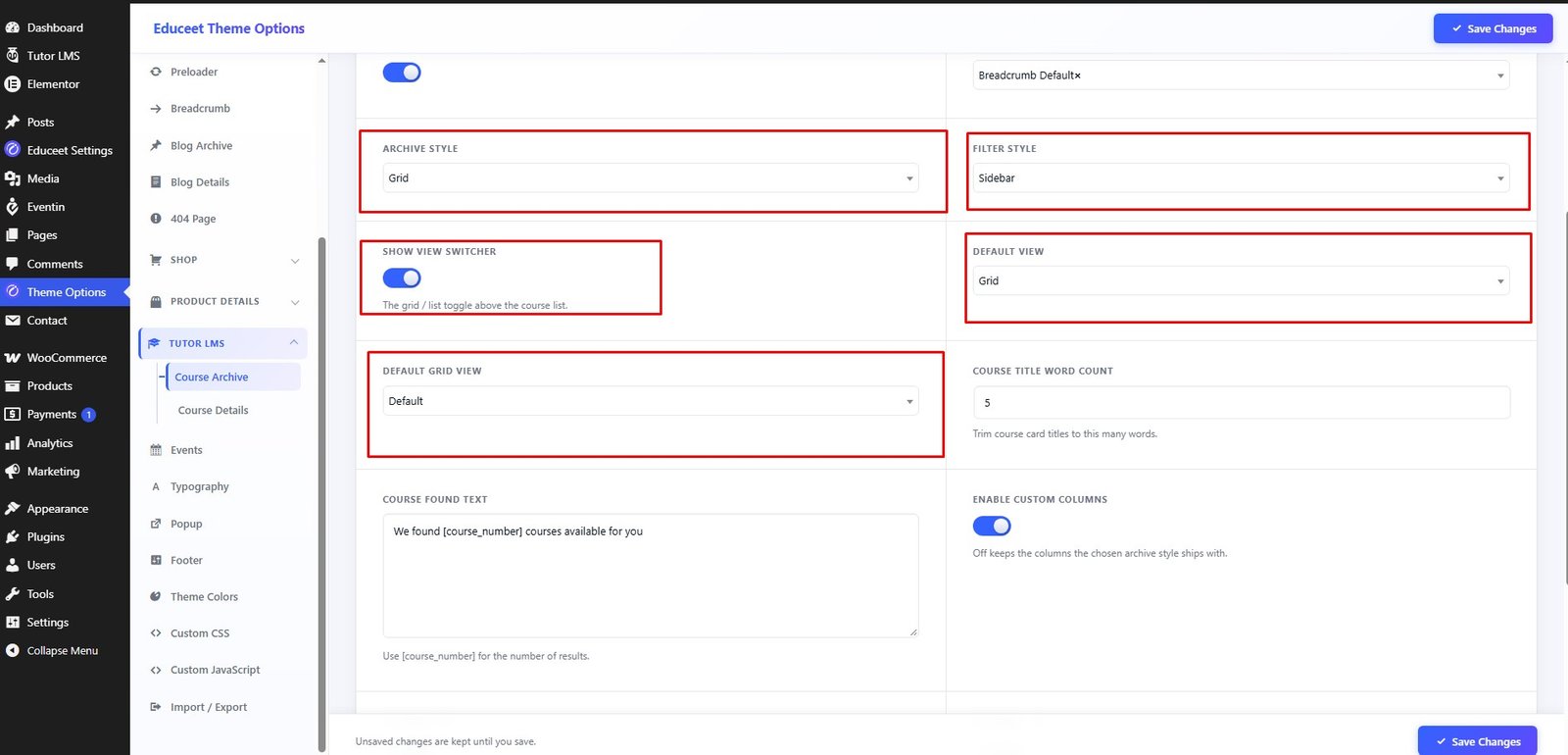Click the Course Title Word Count field
1568x755 pixels.
point(1241,403)
